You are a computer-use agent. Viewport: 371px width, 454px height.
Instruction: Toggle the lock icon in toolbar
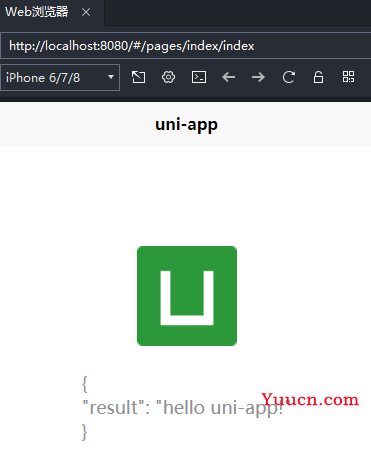(x=318, y=77)
